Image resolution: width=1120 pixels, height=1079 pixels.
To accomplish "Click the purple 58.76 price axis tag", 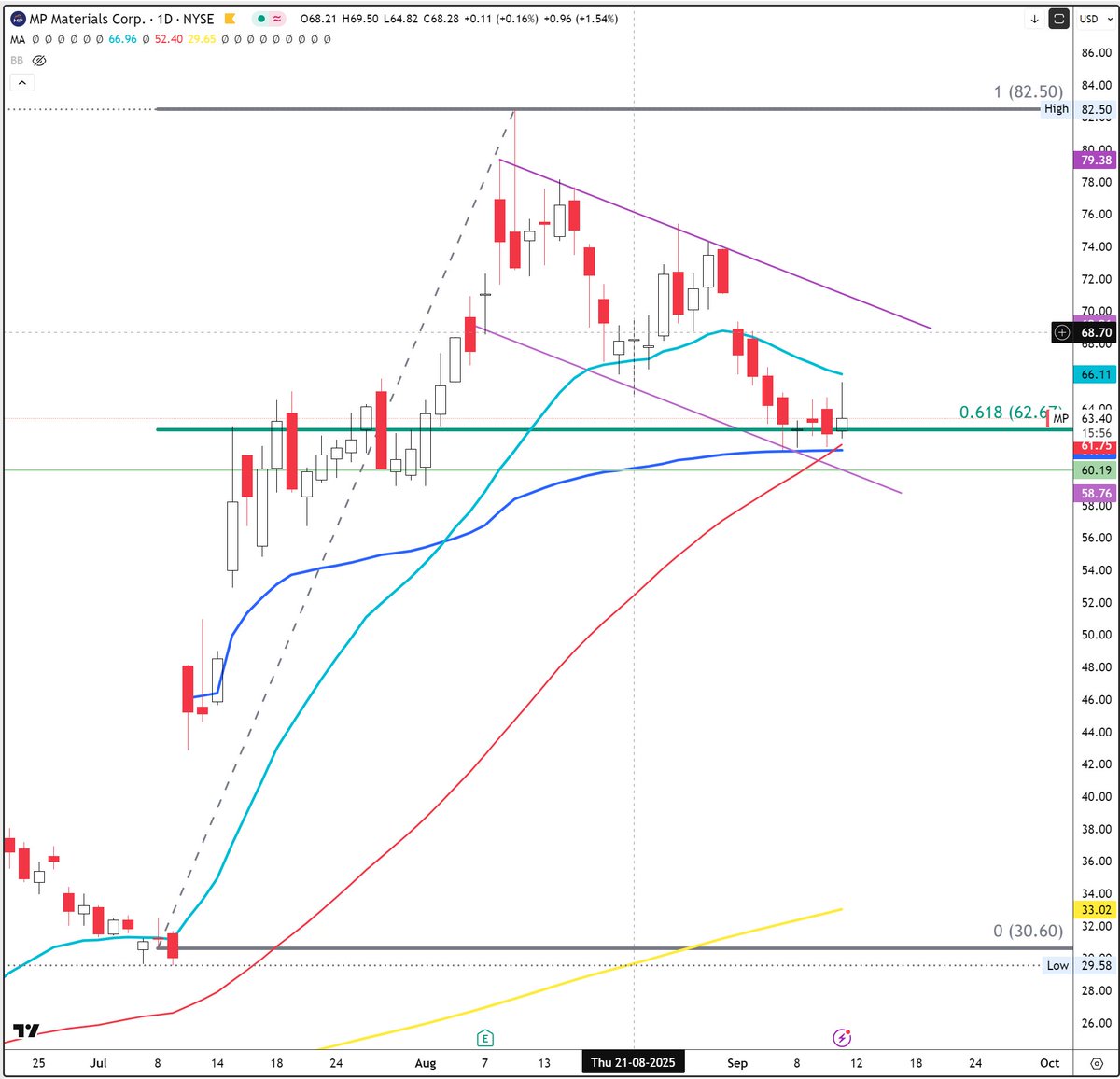I will click(1096, 493).
